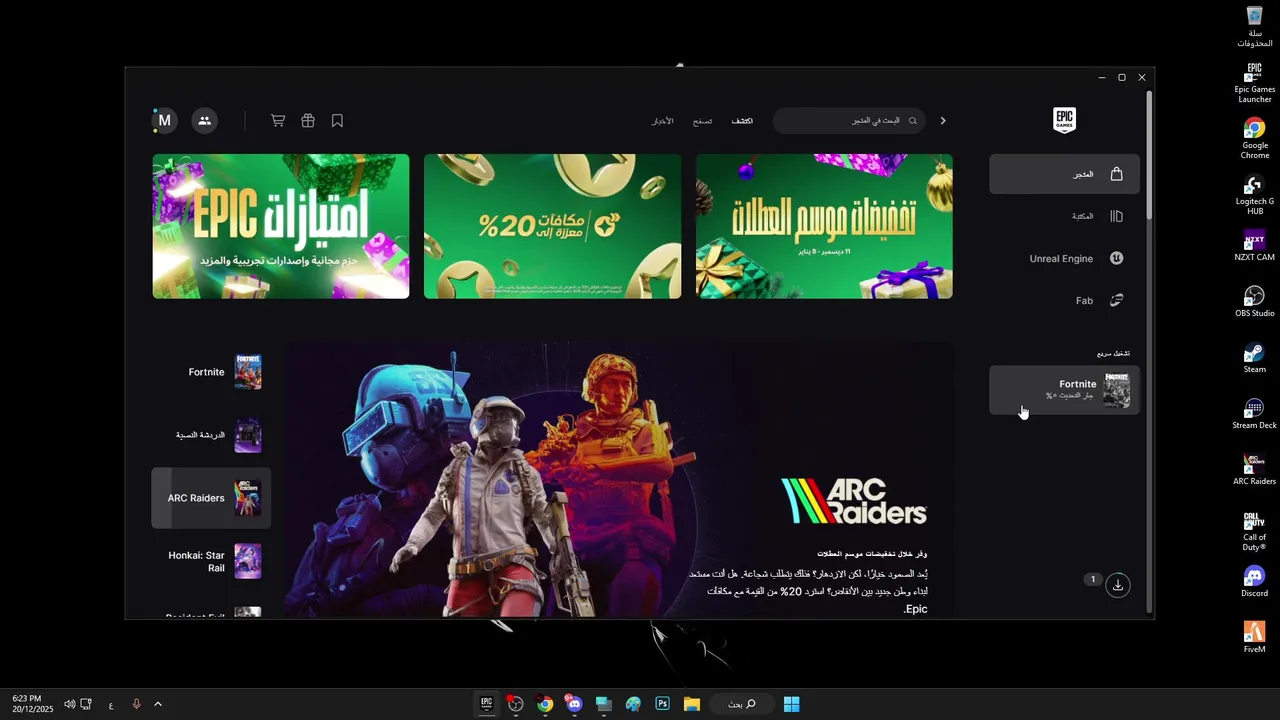The width and height of the screenshot is (1280, 720).
Task: Open the Recycle Bin desktop icon
Action: click(x=1254, y=27)
